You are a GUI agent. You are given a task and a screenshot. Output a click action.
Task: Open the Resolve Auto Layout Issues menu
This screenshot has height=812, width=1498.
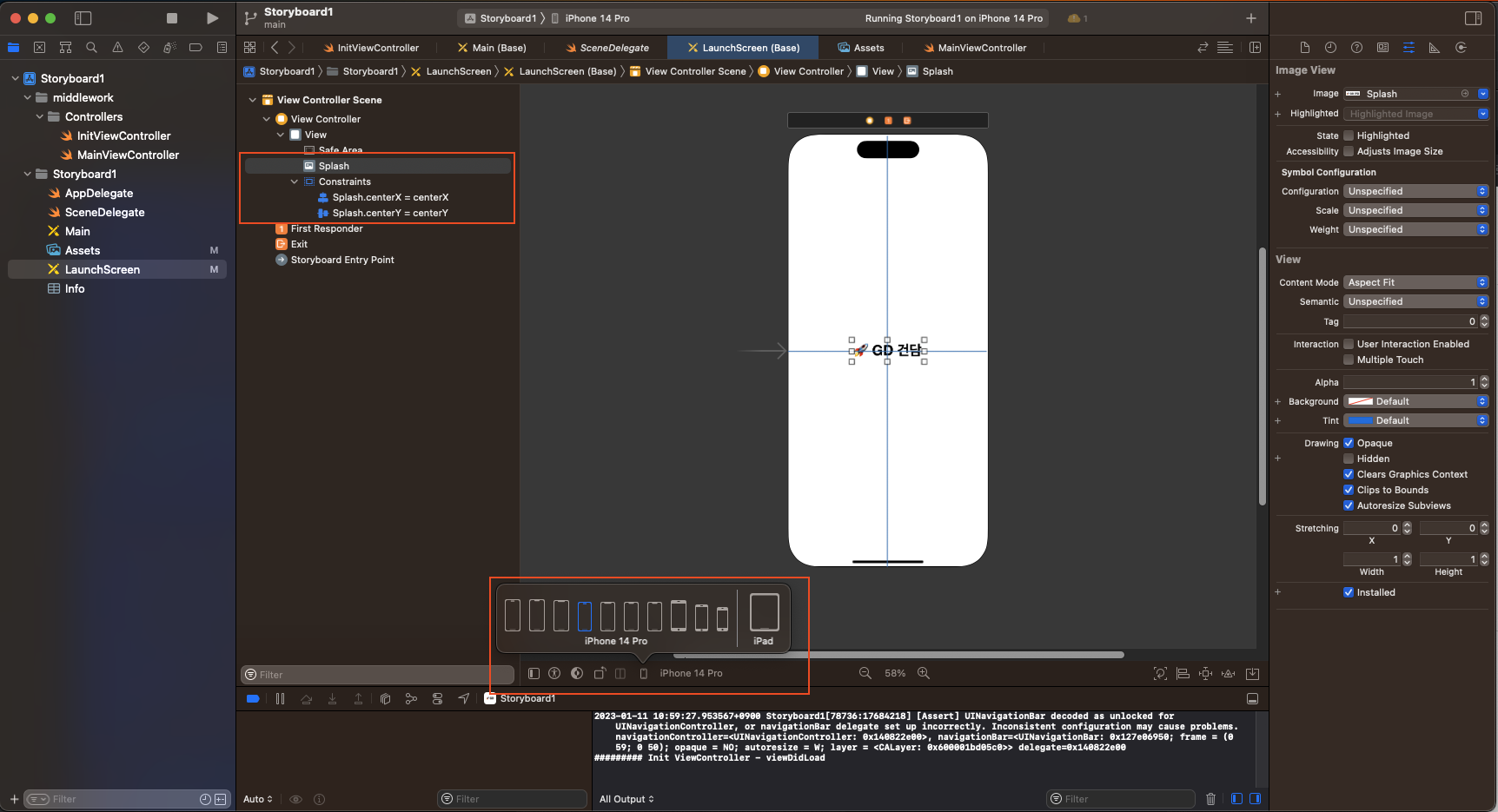click(1228, 673)
